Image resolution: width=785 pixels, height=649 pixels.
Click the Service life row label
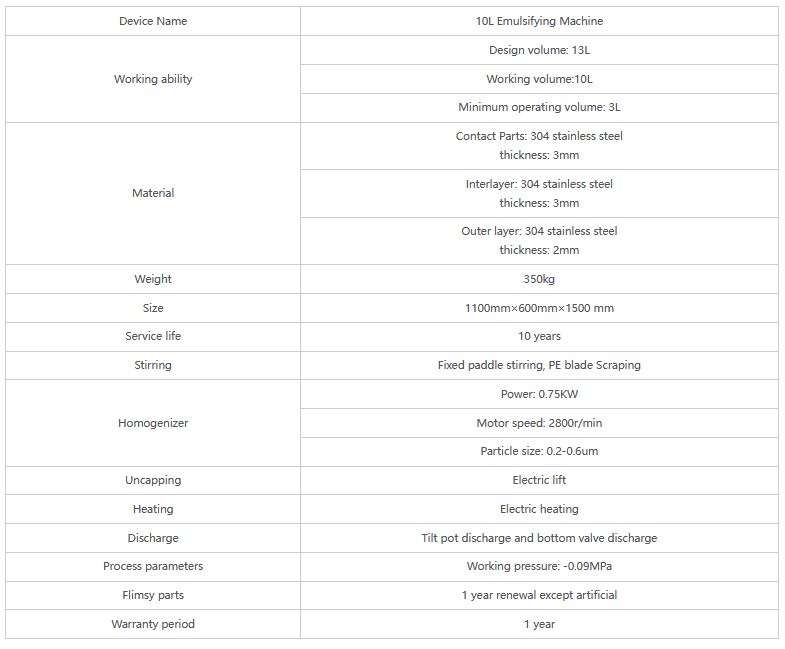153,336
